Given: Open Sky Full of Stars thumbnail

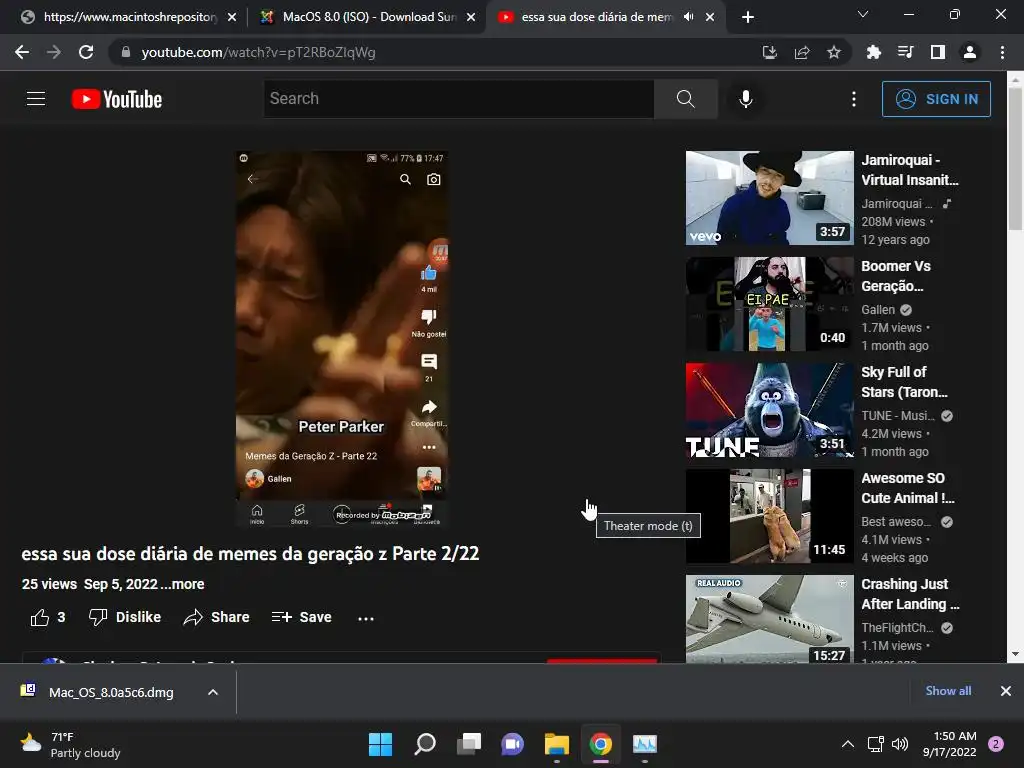Looking at the screenshot, I should (769, 410).
